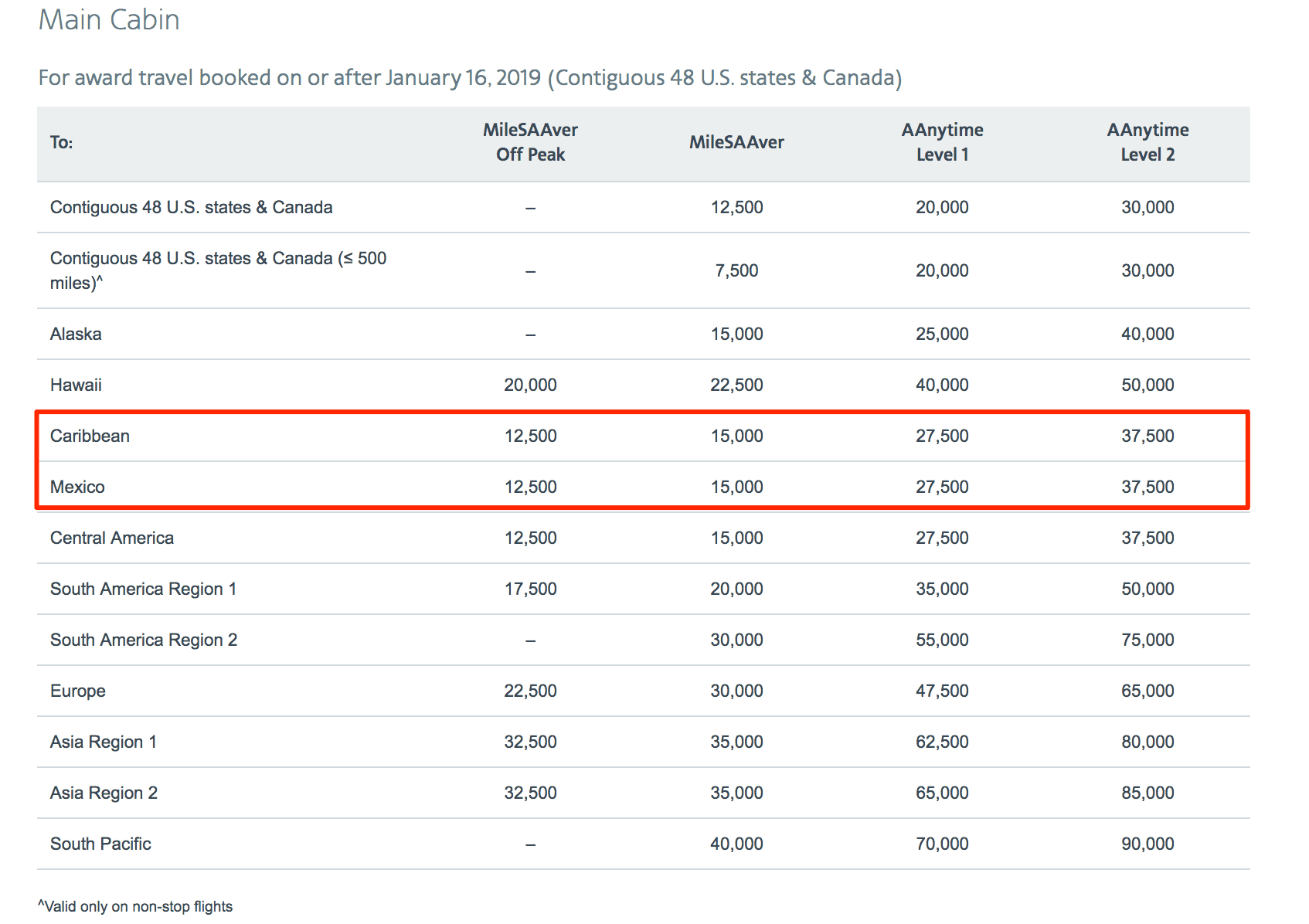Click the Main Cabin heading
The height and width of the screenshot is (924, 1309).
pyautogui.click(x=110, y=20)
